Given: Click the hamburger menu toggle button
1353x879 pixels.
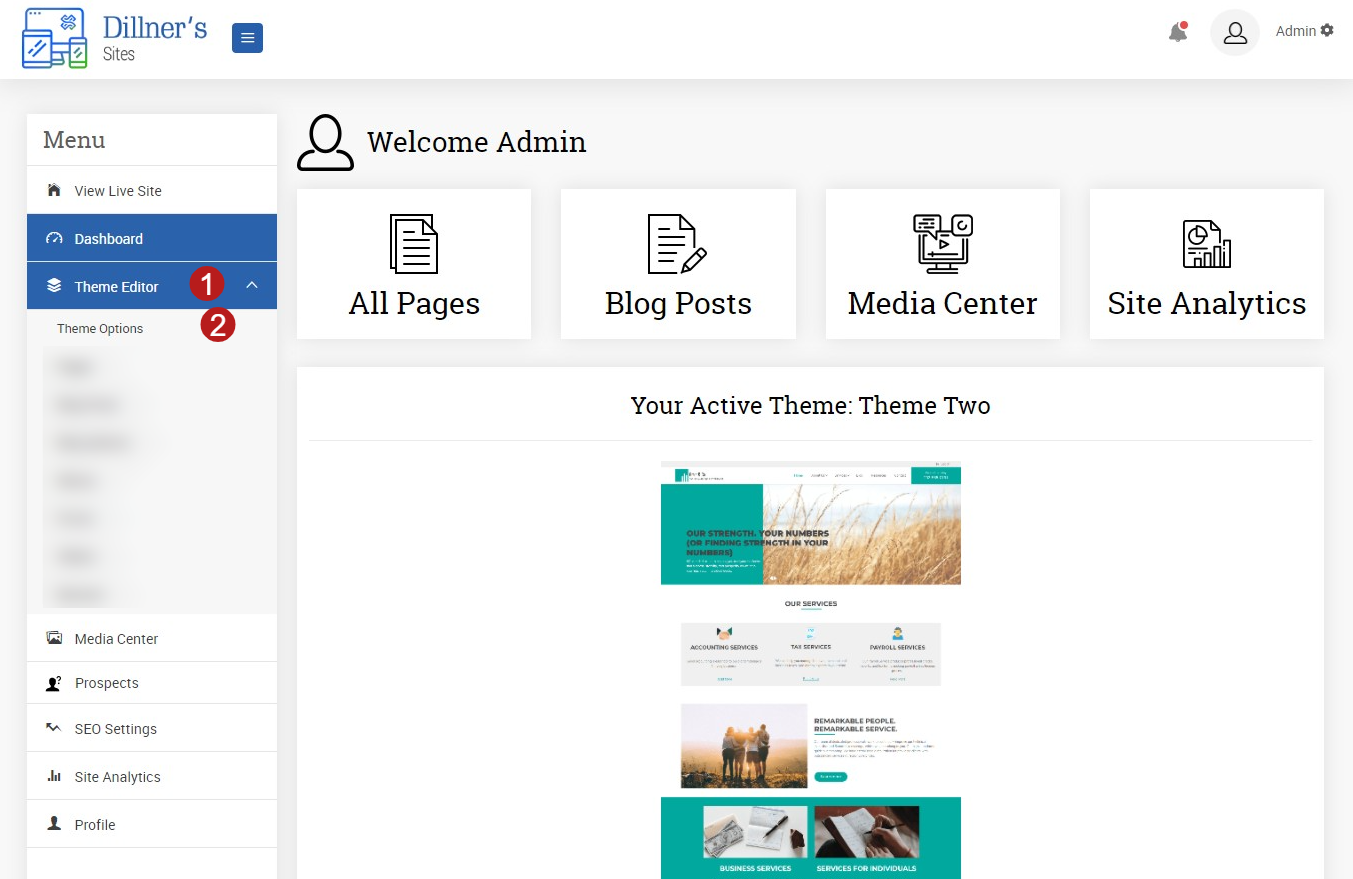Looking at the screenshot, I should tap(247, 38).
